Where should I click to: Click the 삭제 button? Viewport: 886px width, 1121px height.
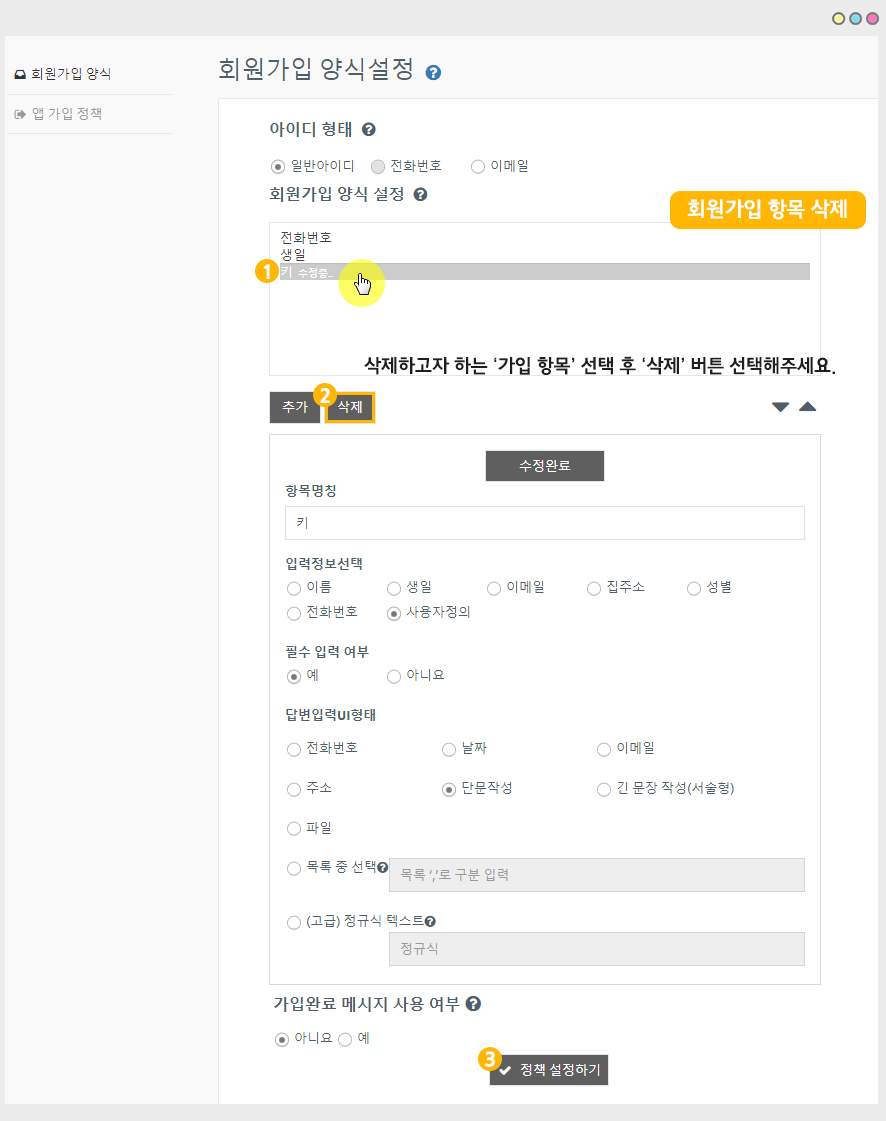pyautogui.click(x=350, y=407)
